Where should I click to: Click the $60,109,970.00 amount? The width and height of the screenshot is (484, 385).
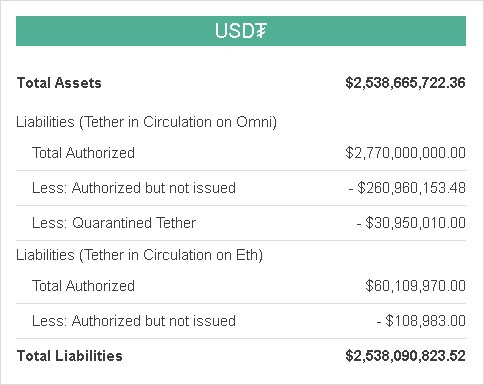tap(415, 286)
